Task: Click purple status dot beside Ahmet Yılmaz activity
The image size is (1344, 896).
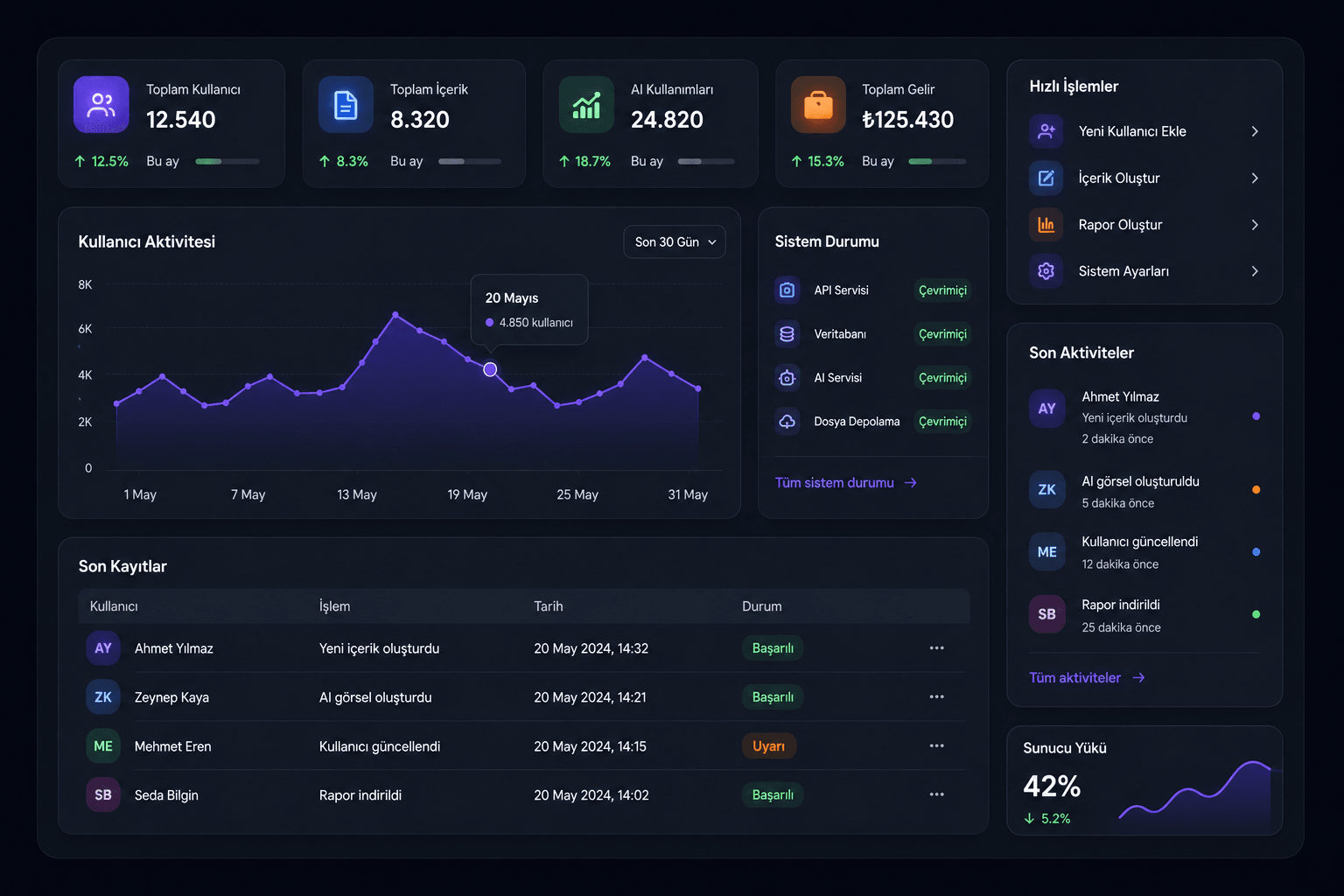Action: [1256, 416]
